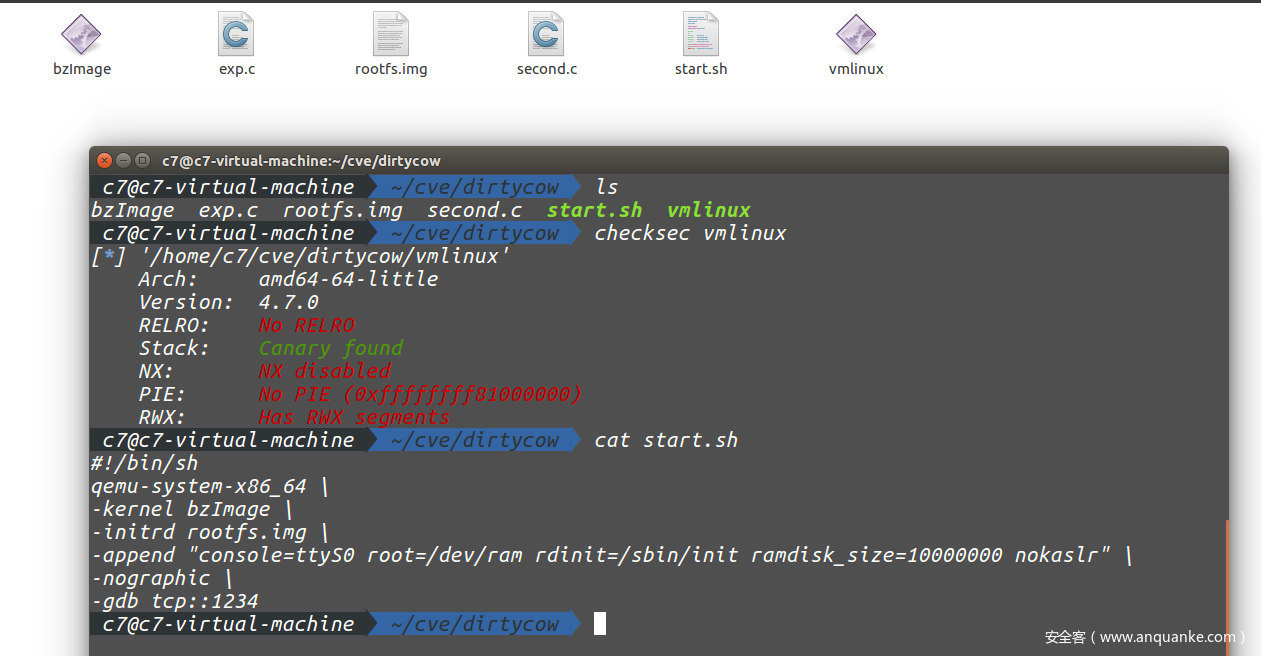Image resolution: width=1261 pixels, height=656 pixels.
Task: Click the terminal cursor at the last prompt
Action: pos(600,624)
